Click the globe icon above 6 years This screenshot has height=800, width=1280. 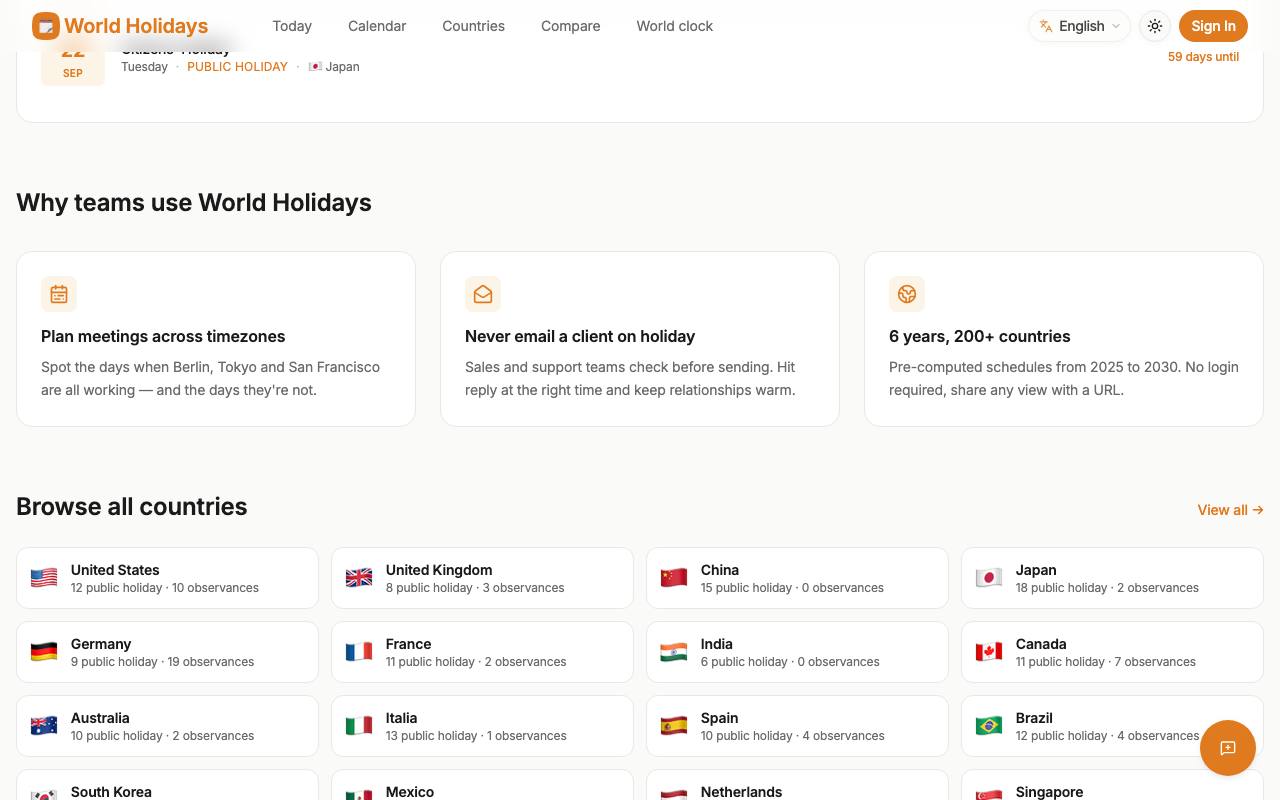click(907, 294)
